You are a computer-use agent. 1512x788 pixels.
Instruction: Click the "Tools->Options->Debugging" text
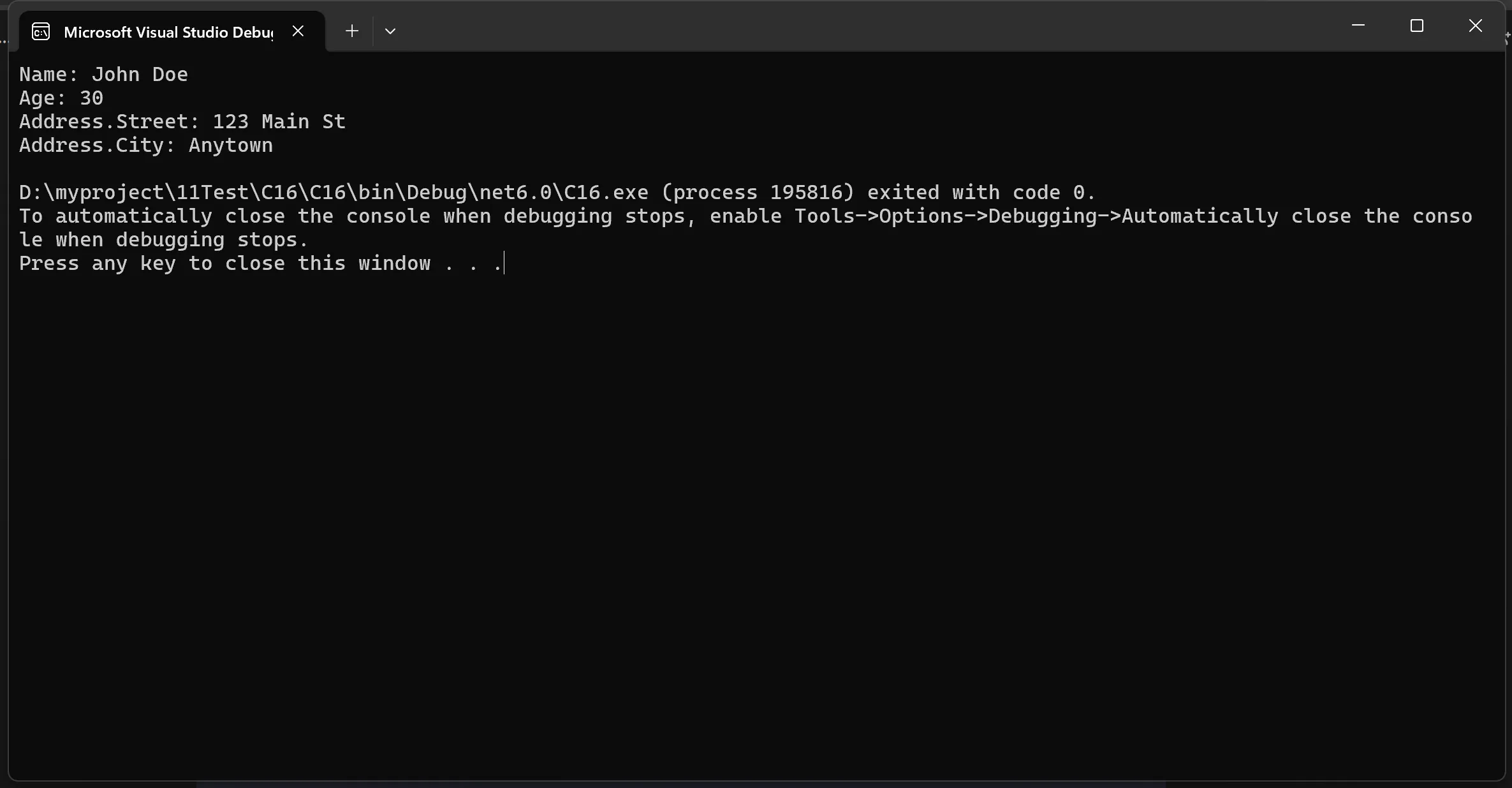point(946,216)
